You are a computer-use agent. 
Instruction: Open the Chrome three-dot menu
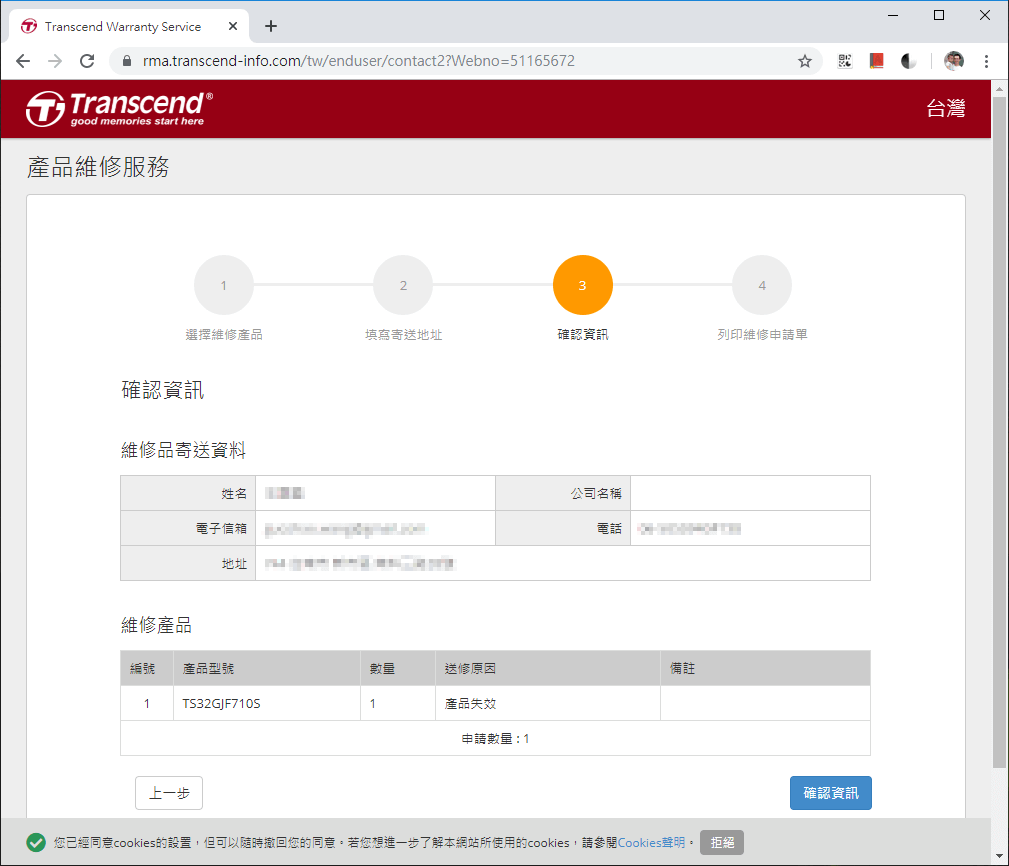[x=987, y=61]
